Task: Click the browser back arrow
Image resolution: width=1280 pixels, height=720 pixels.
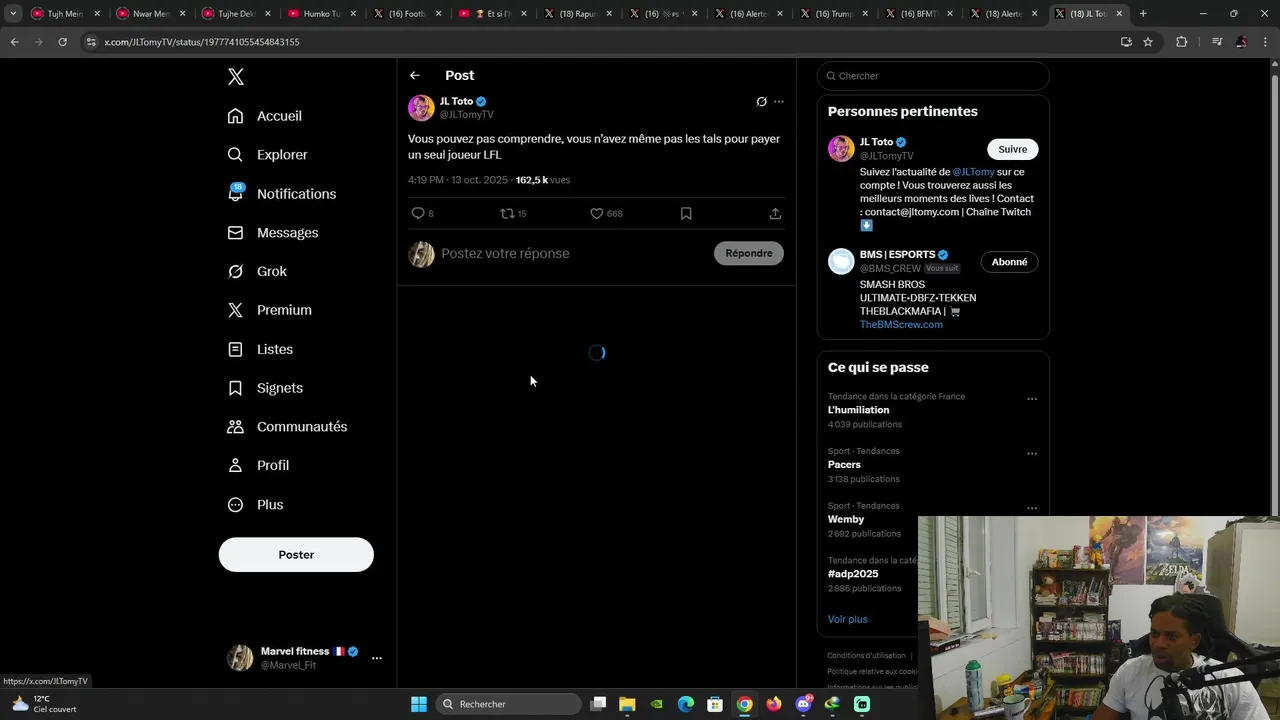Action: [x=14, y=42]
